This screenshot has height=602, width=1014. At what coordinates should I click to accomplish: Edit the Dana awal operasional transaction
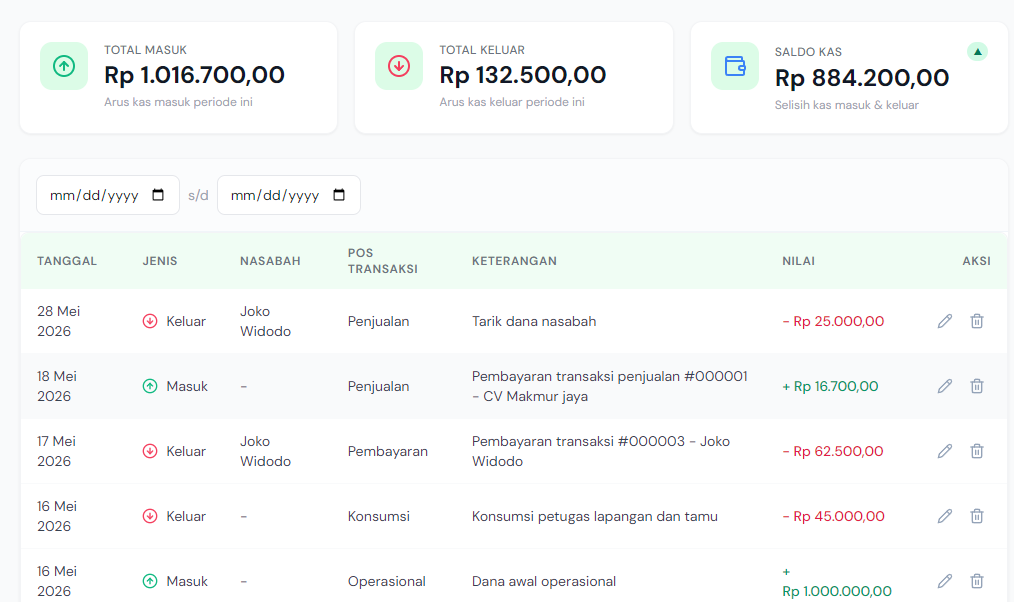click(945, 581)
